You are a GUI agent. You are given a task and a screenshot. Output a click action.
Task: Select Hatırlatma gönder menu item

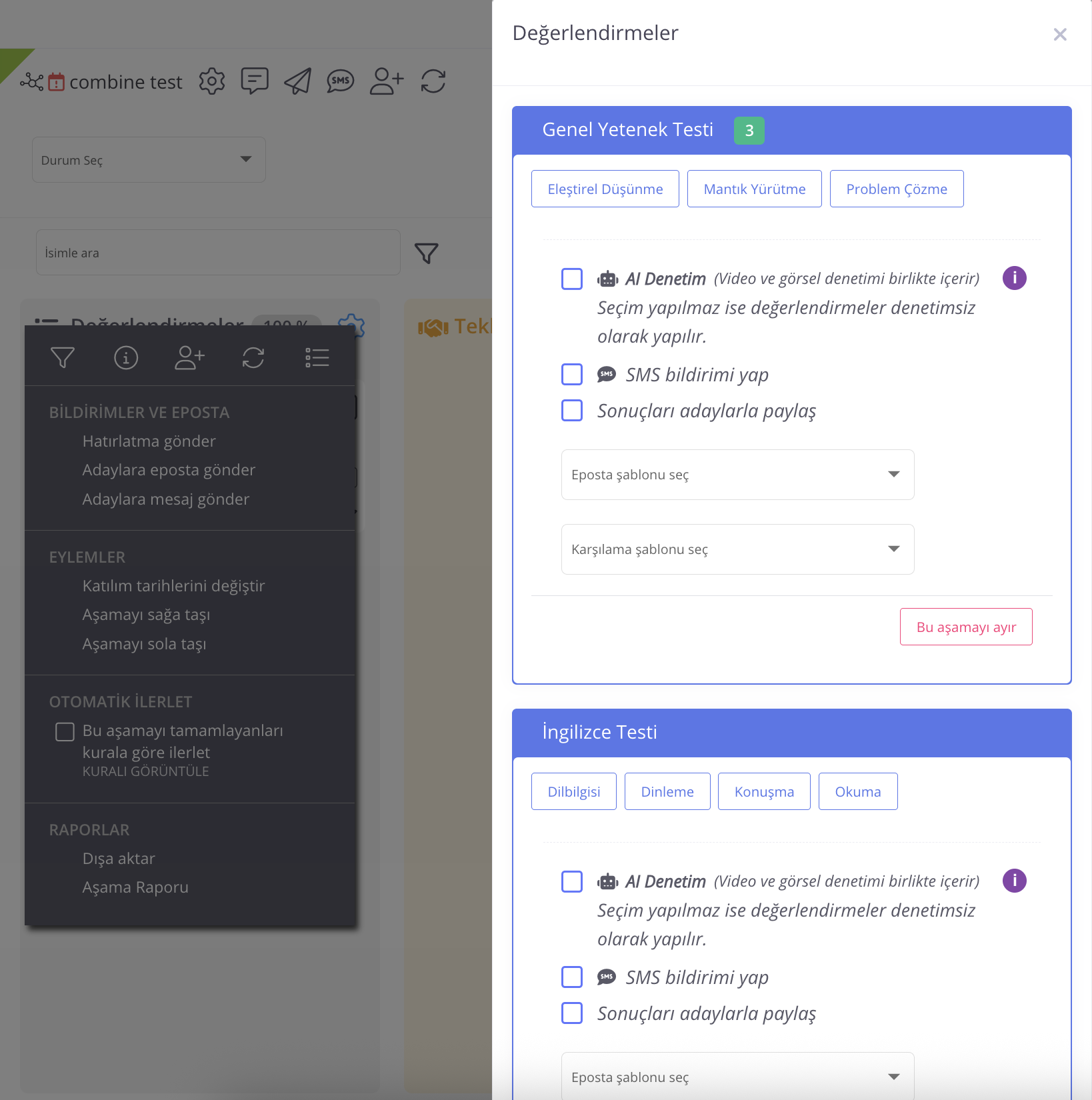149,441
